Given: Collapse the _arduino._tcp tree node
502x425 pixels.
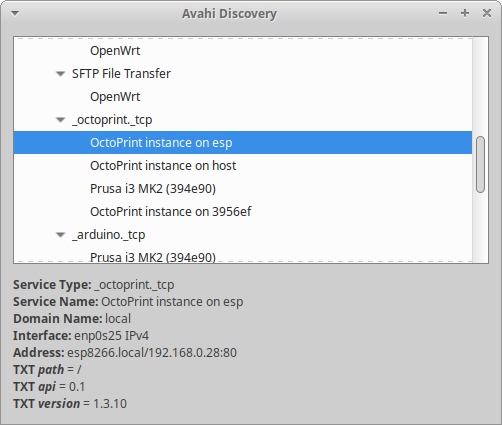Looking at the screenshot, I should click(x=60, y=235).
